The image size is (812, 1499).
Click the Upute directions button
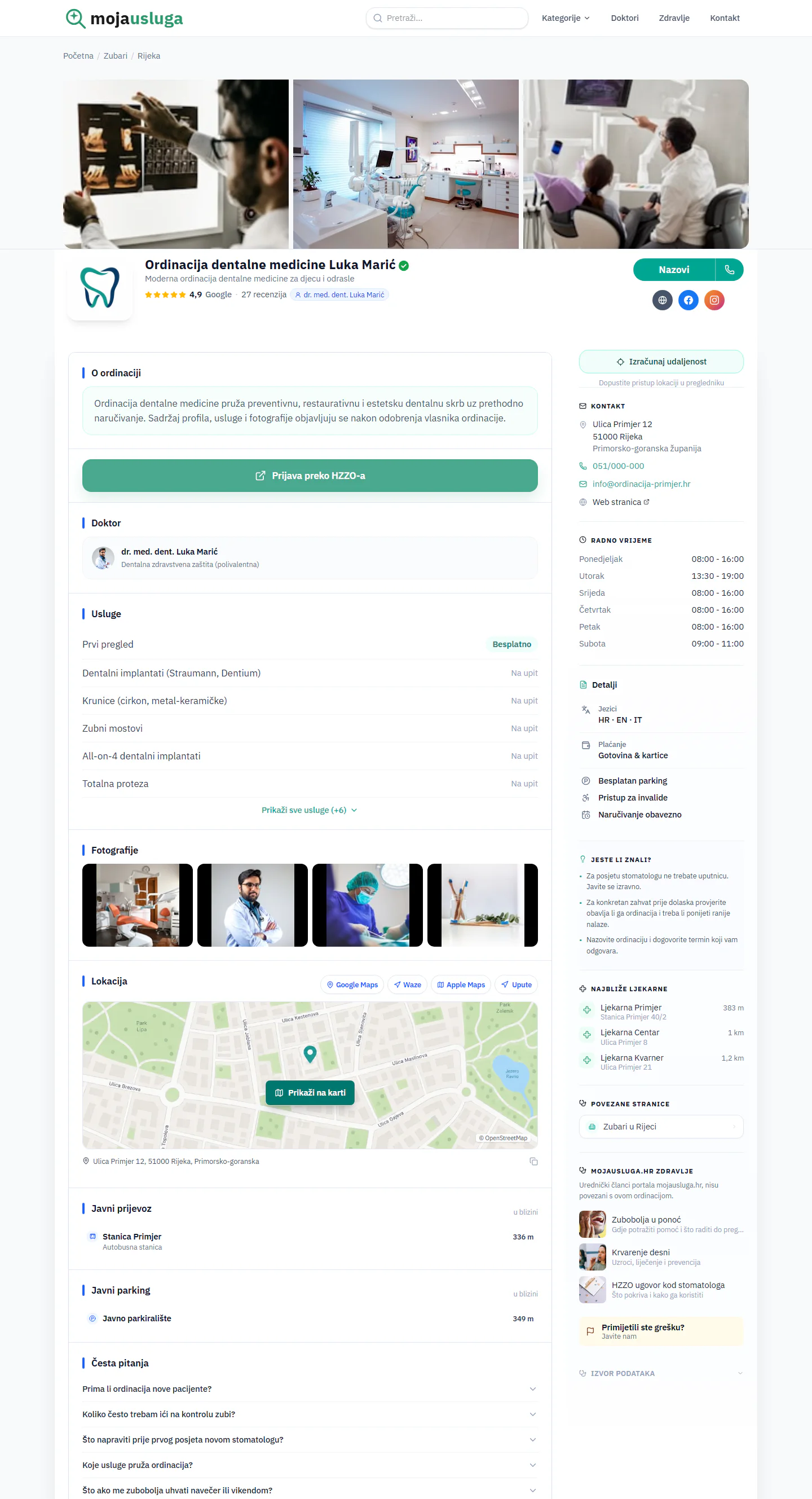click(516, 984)
